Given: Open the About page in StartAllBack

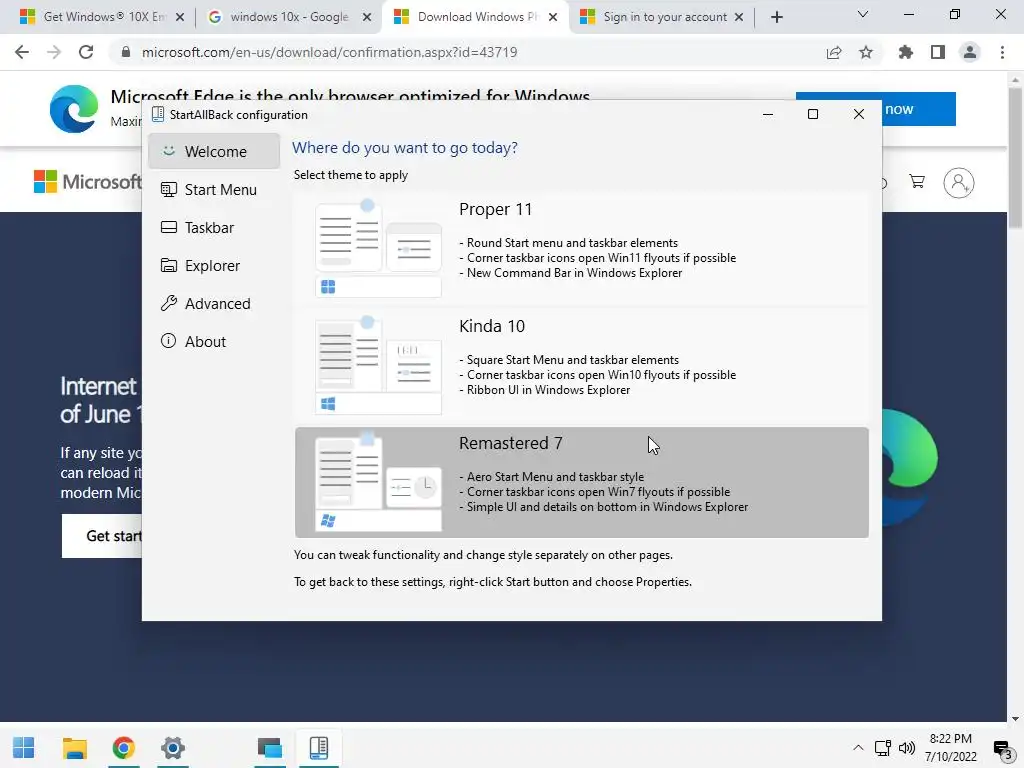Looking at the screenshot, I should (x=214, y=342).
